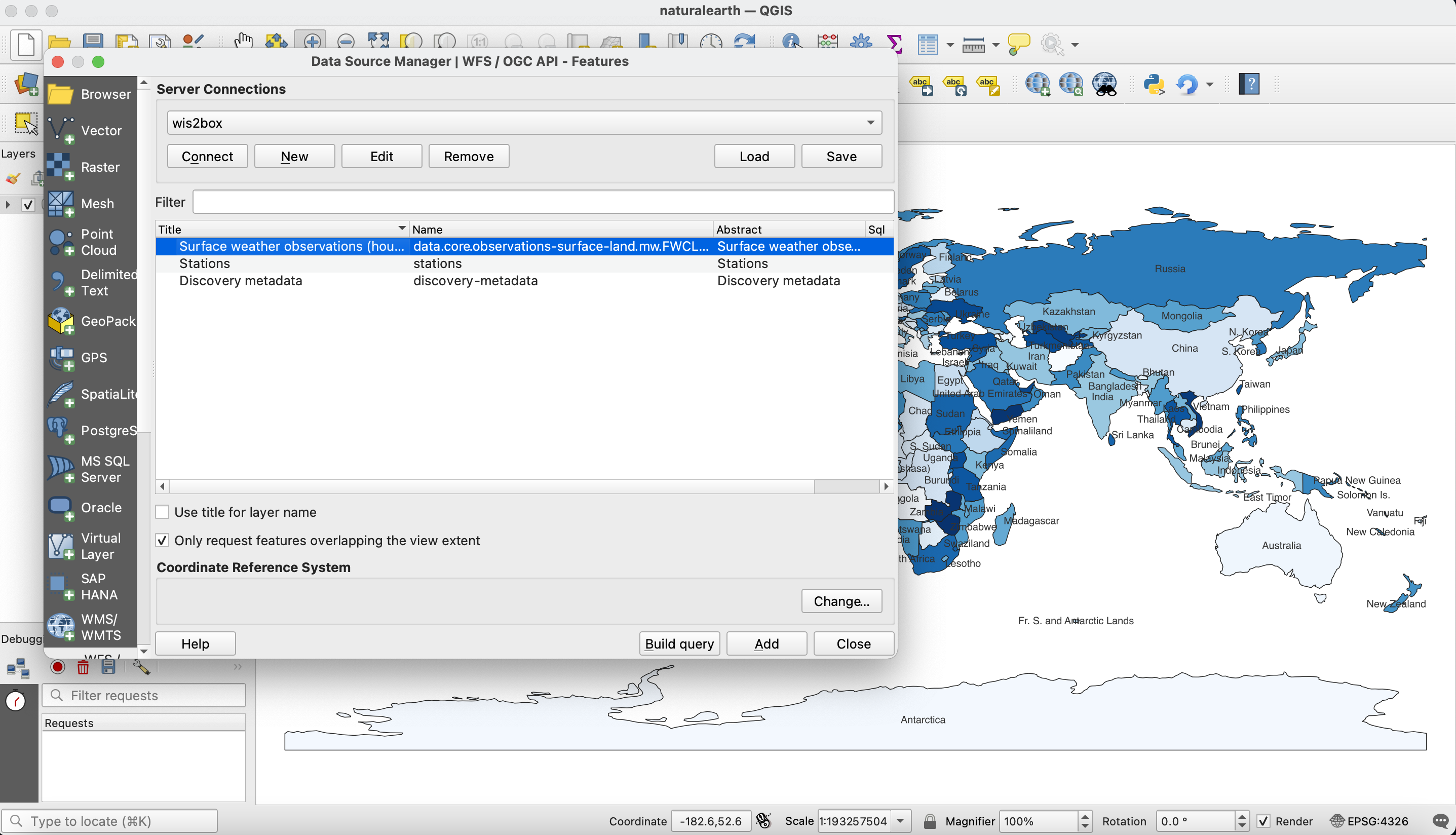Click the measure line ruler icon
This screenshot has width=1456, height=835.
(973, 44)
